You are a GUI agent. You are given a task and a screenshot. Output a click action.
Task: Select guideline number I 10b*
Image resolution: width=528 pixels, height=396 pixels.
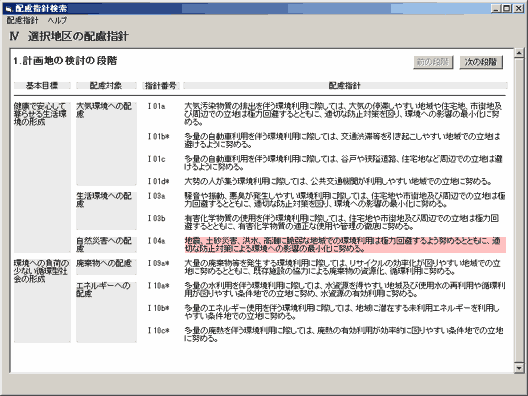click(x=158, y=308)
